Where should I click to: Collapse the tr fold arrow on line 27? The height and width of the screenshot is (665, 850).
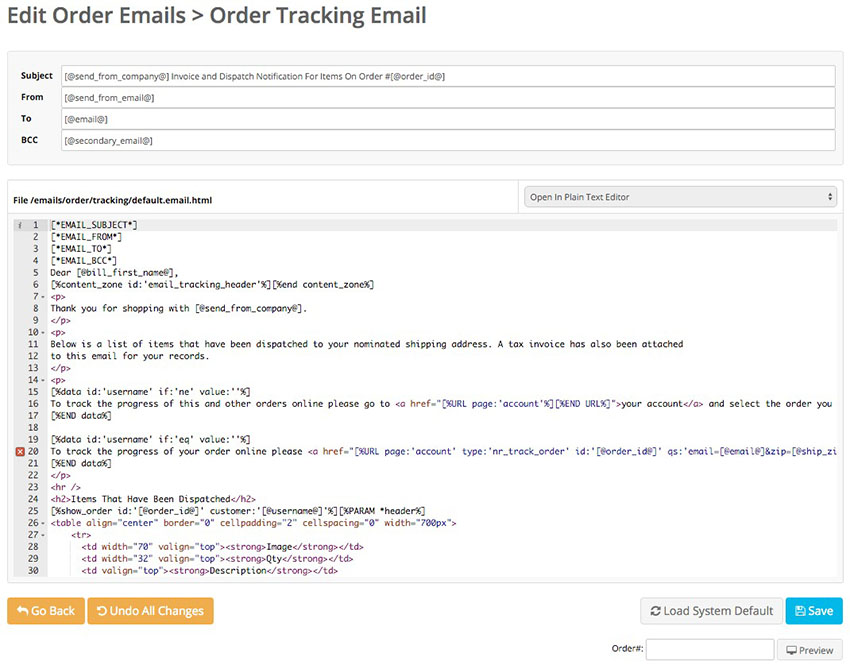point(43,535)
